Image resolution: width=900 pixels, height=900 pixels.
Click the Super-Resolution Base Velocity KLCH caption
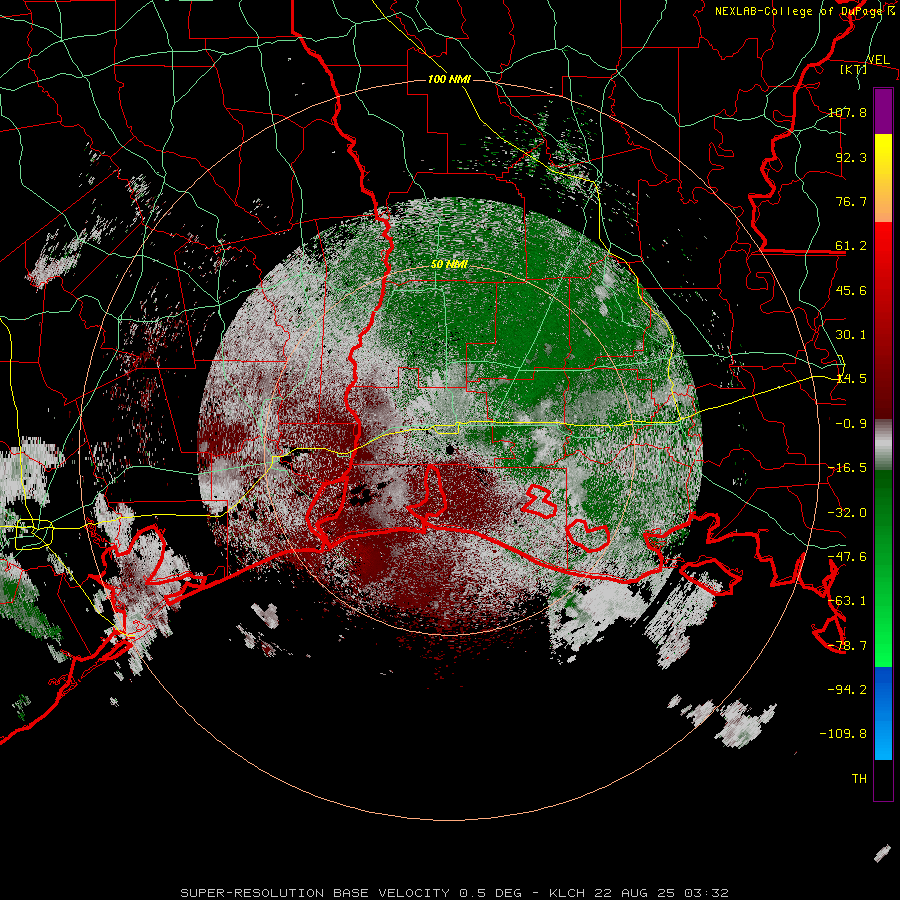click(x=454, y=893)
